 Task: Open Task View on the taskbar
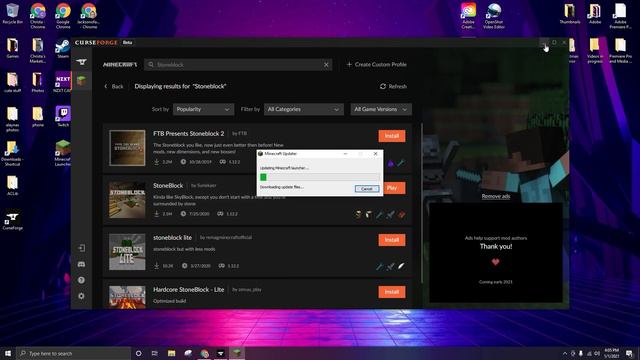tap(155, 353)
